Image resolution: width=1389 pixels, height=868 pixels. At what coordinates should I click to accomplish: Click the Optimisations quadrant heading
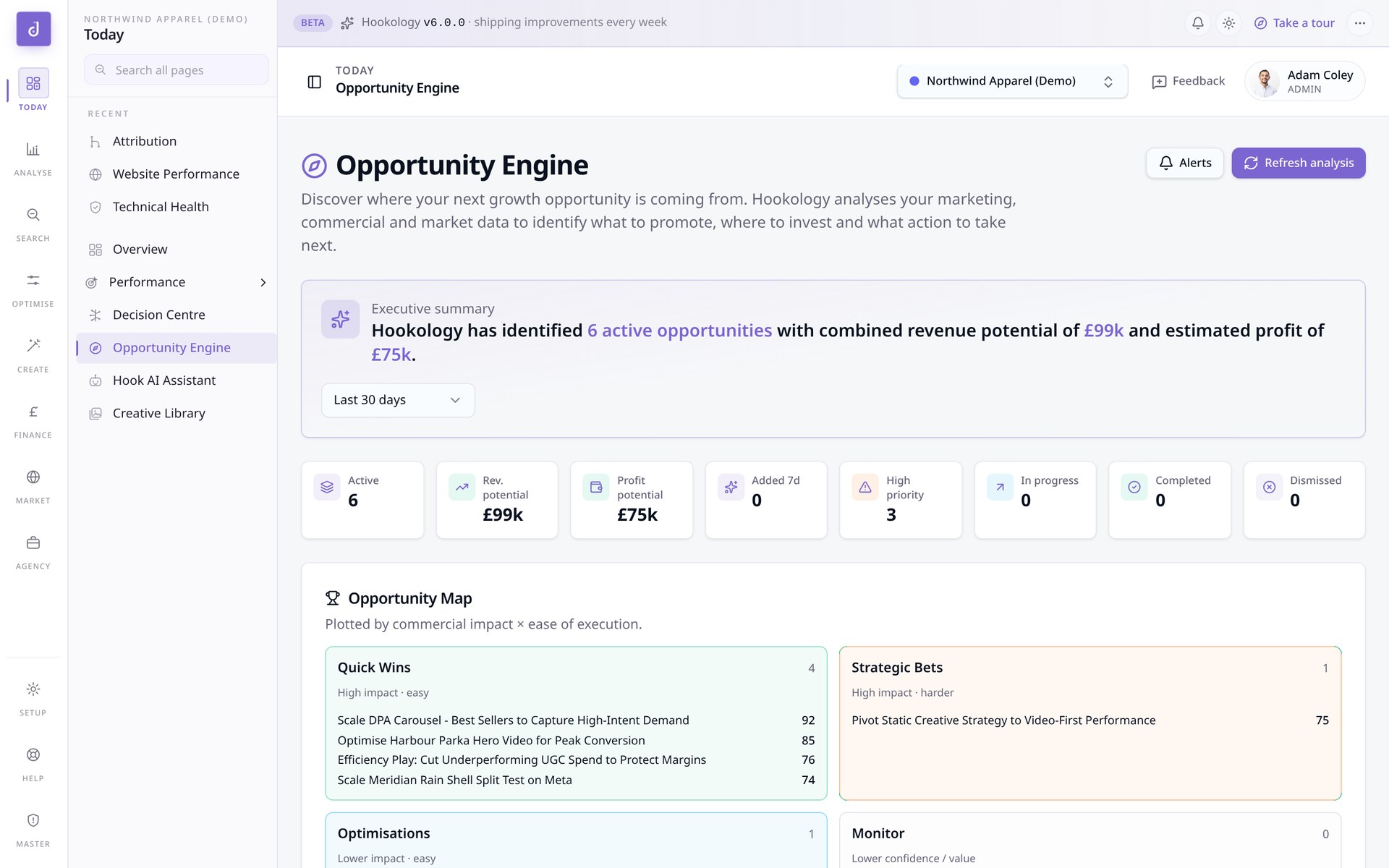tap(383, 833)
